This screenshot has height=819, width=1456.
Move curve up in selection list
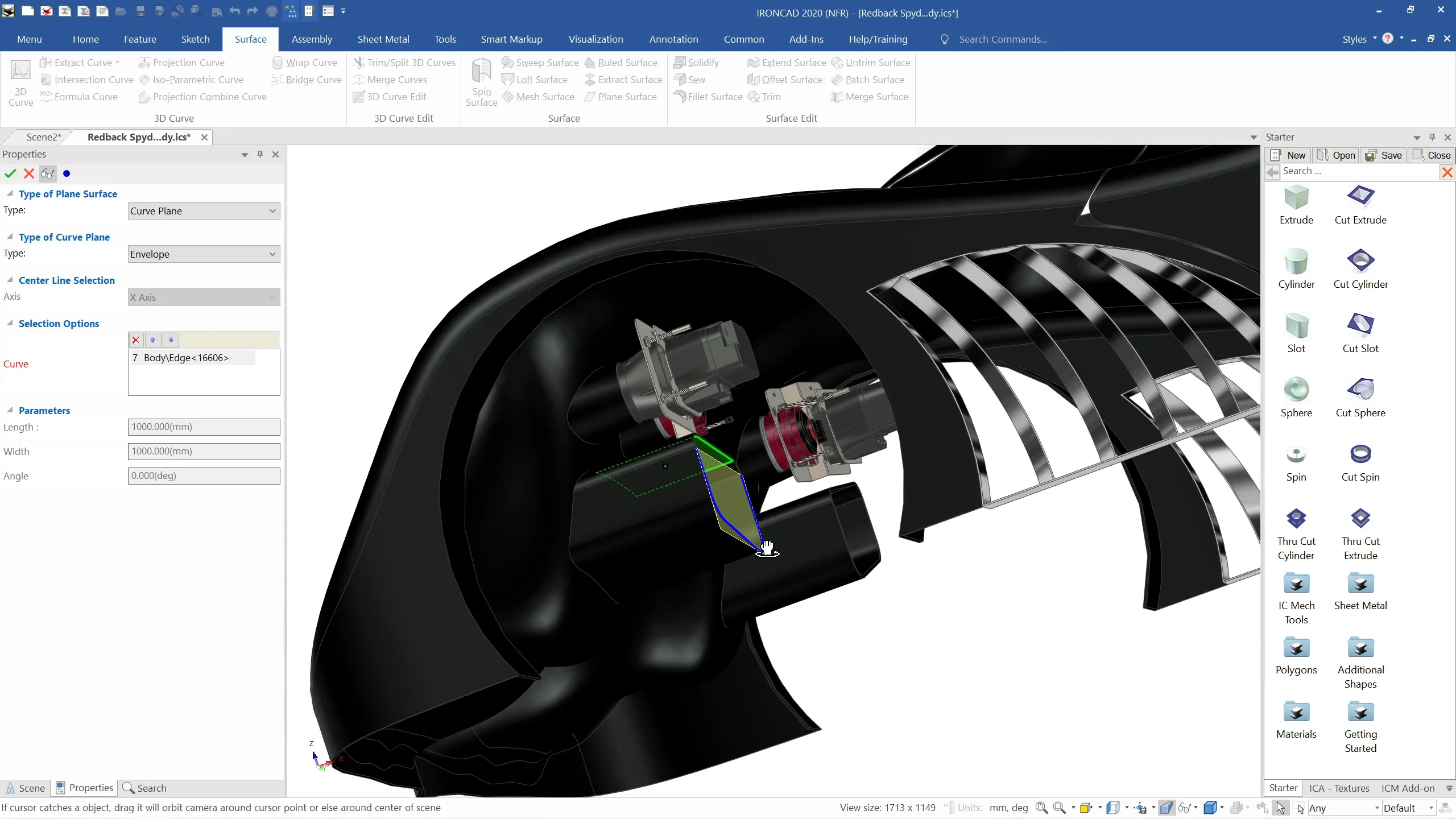[153, 340]
